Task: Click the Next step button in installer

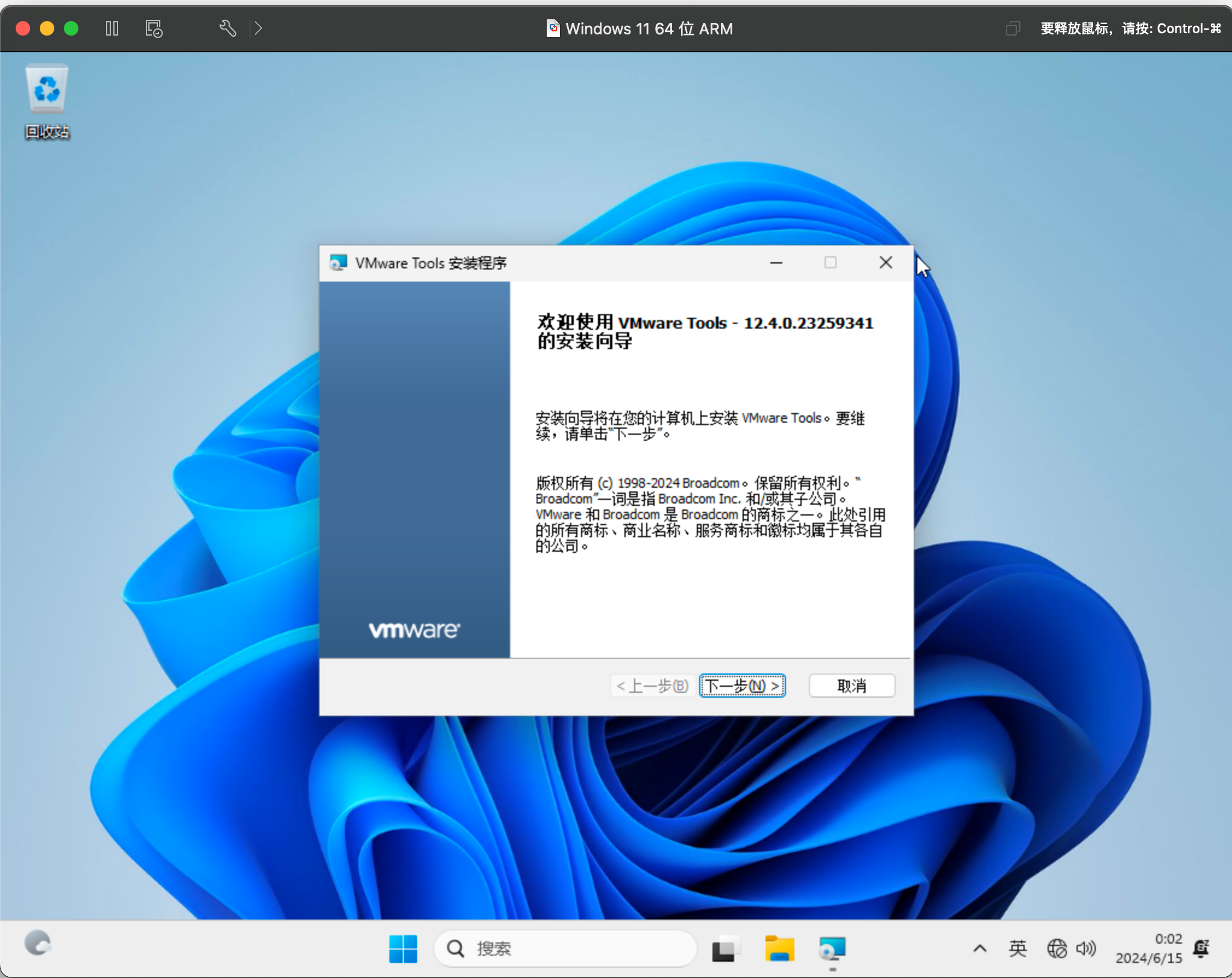Action: (742, 686)
